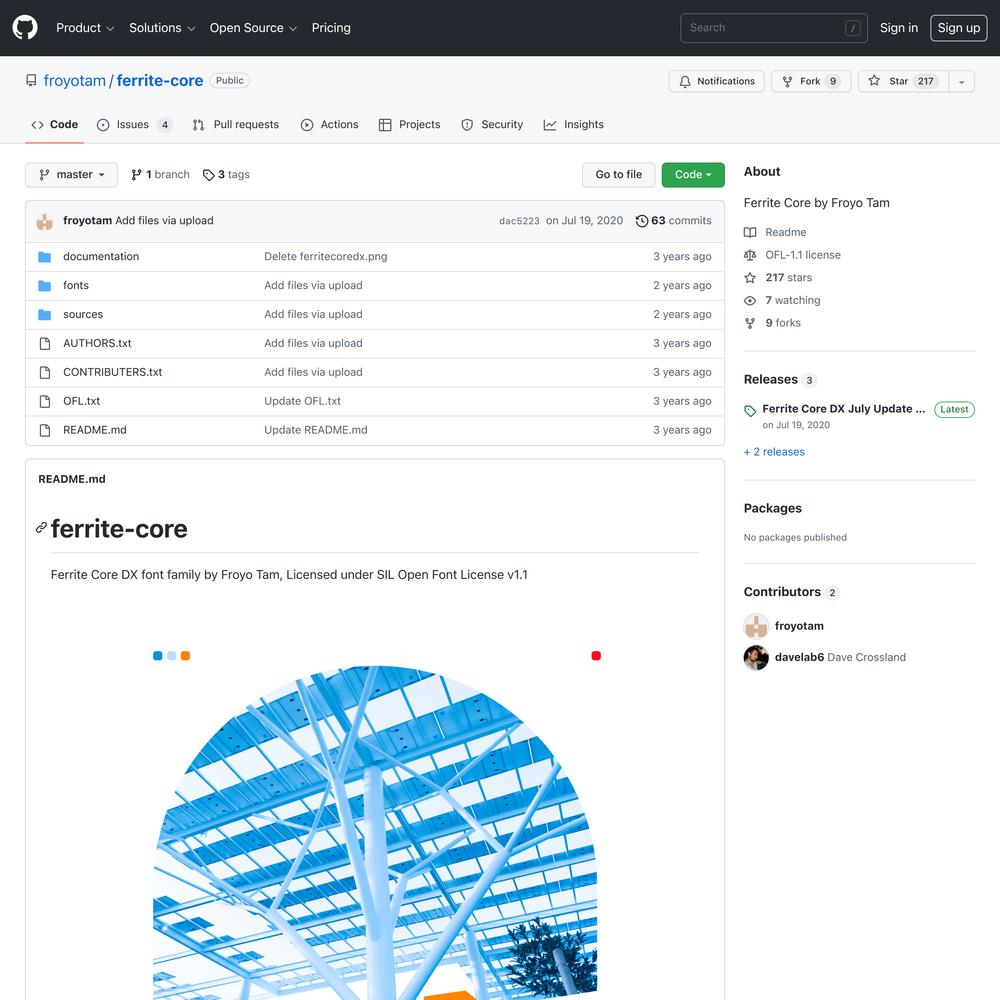
Task: Open the Security tab
Action: 492,124
